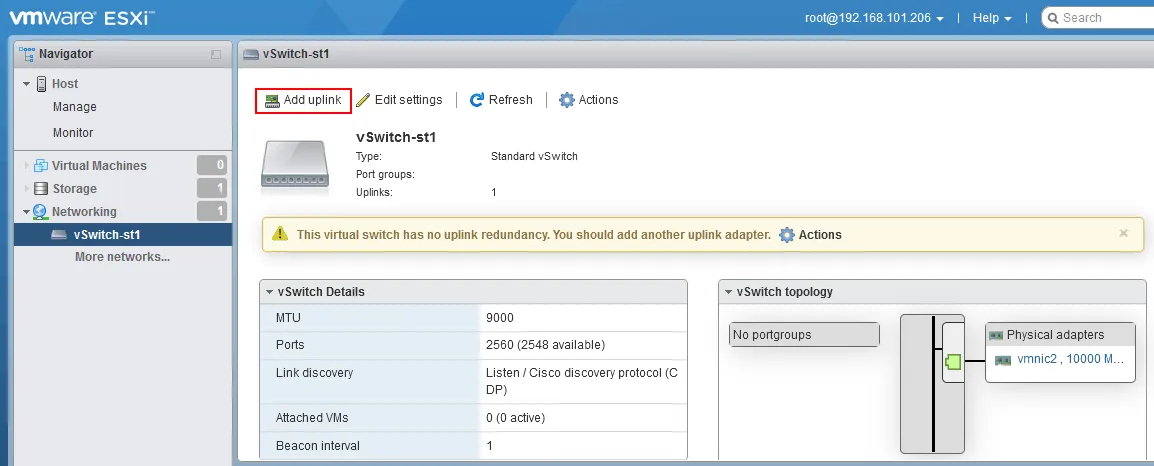This screenshot has width=1154, height=466.
Task: Click the gear icon in warning banner
Action: click(786, 235)
